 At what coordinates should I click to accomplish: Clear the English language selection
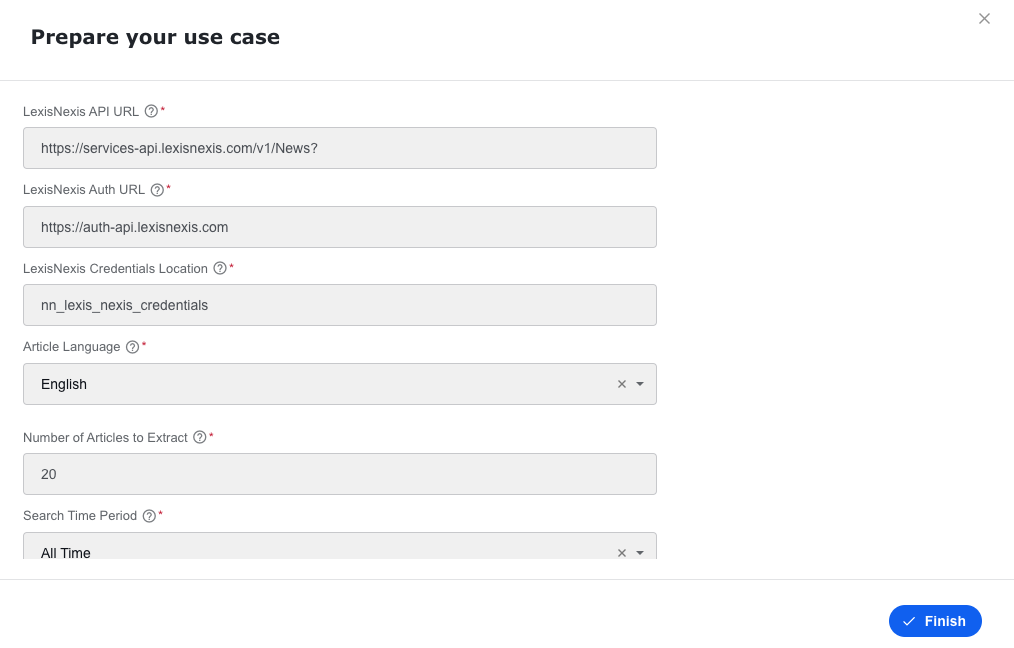tap(621, 384)
